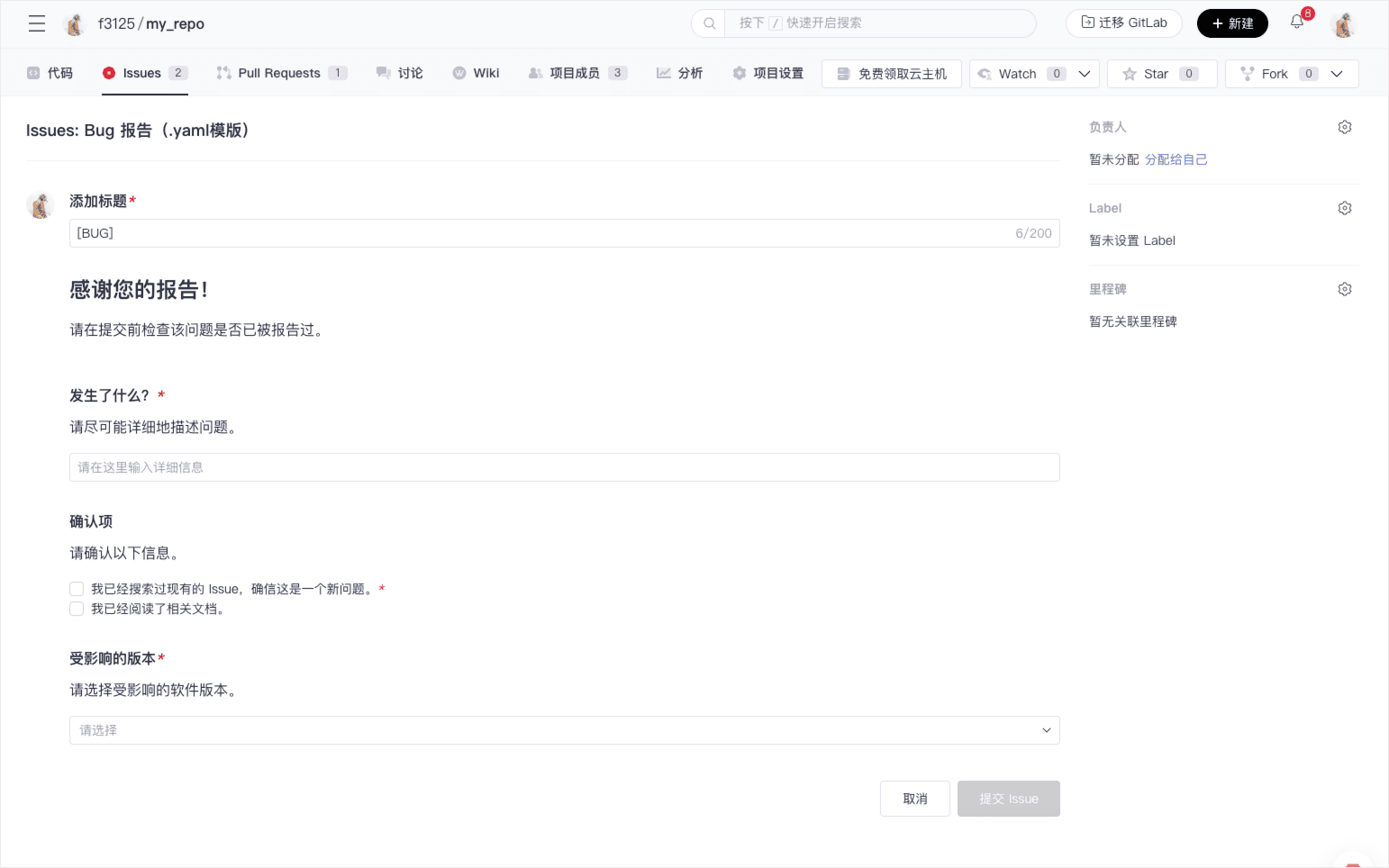Click the repository owner avatar icon
Image resolution: width=1389 pixels, height=868 pixels.
click(x=75, y=24)
